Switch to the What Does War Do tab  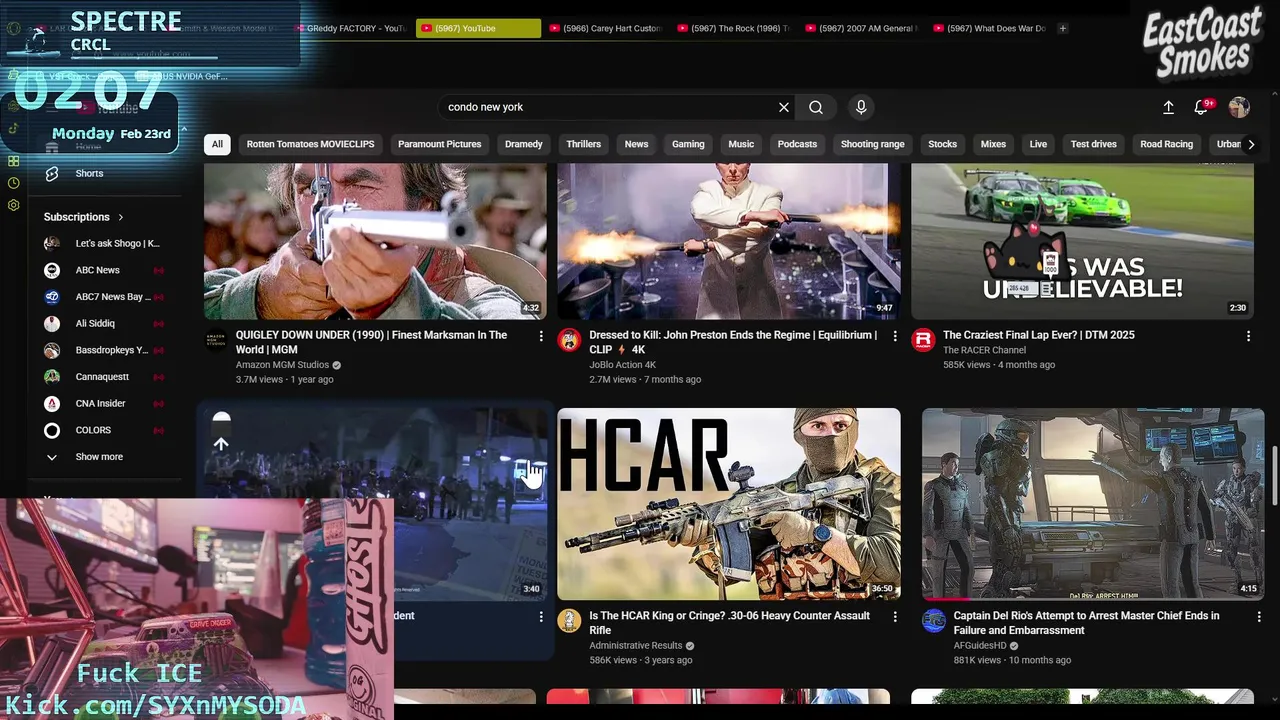[x=990, y=28]
